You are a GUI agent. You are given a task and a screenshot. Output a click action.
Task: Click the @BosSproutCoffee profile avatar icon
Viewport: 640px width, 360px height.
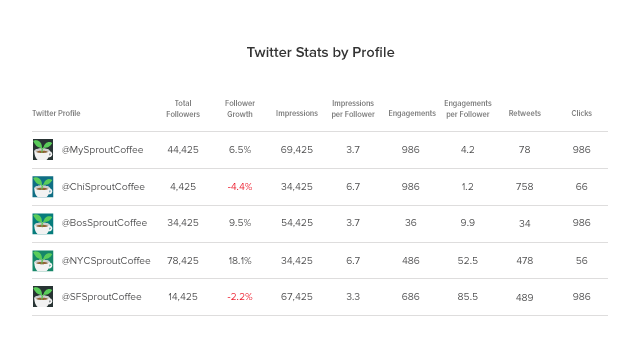pos(43,224)
